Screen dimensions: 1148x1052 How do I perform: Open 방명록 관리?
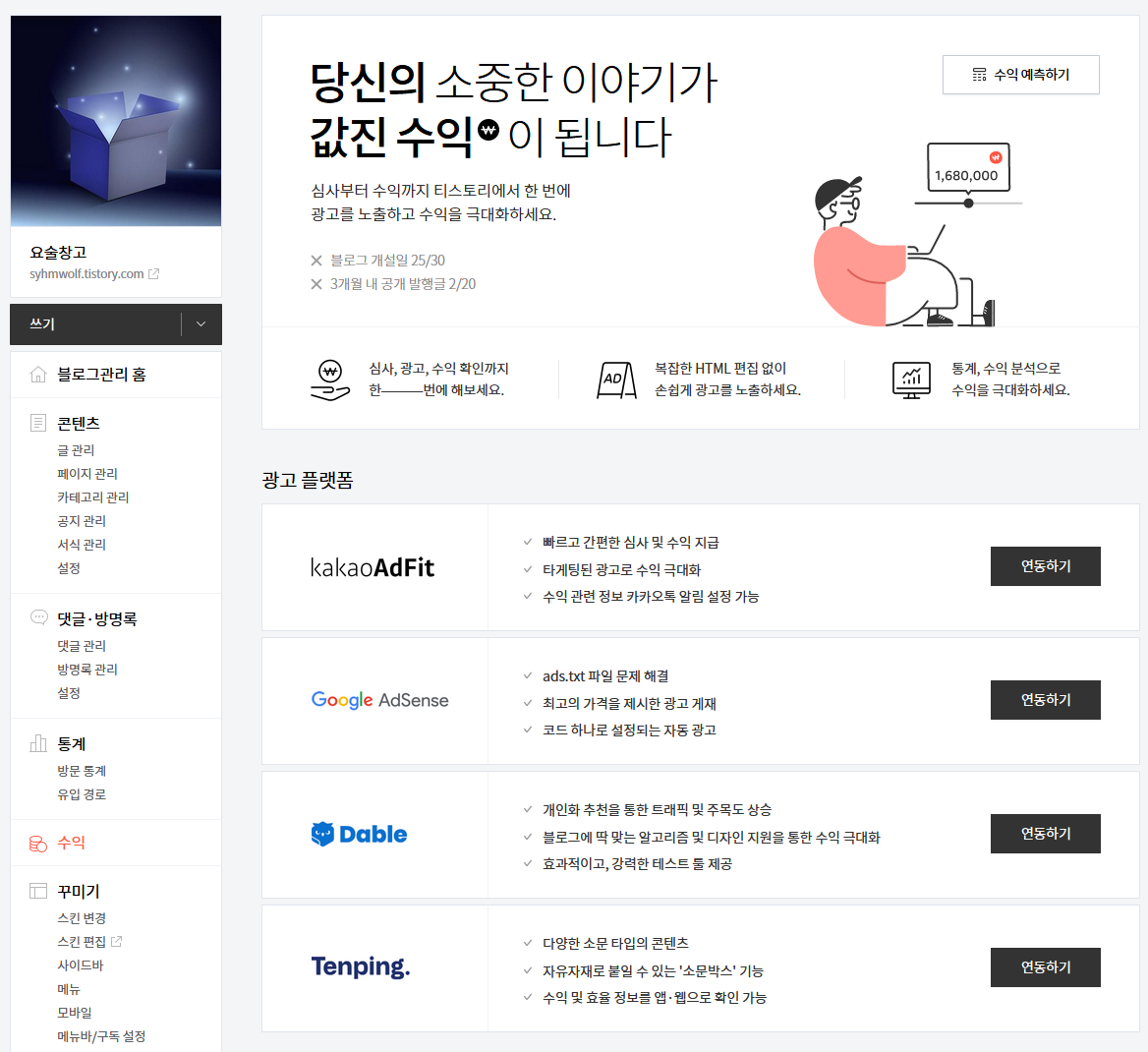87,669
